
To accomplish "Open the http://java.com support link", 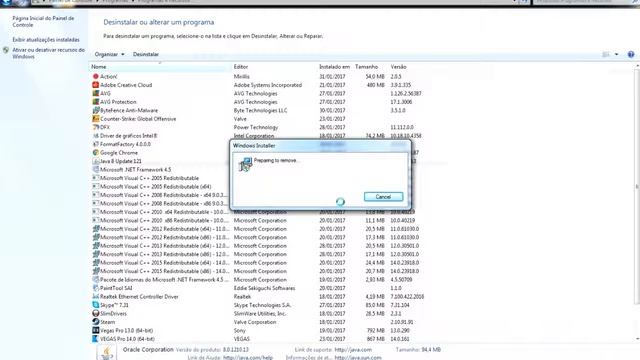I will tap(353, 350).
